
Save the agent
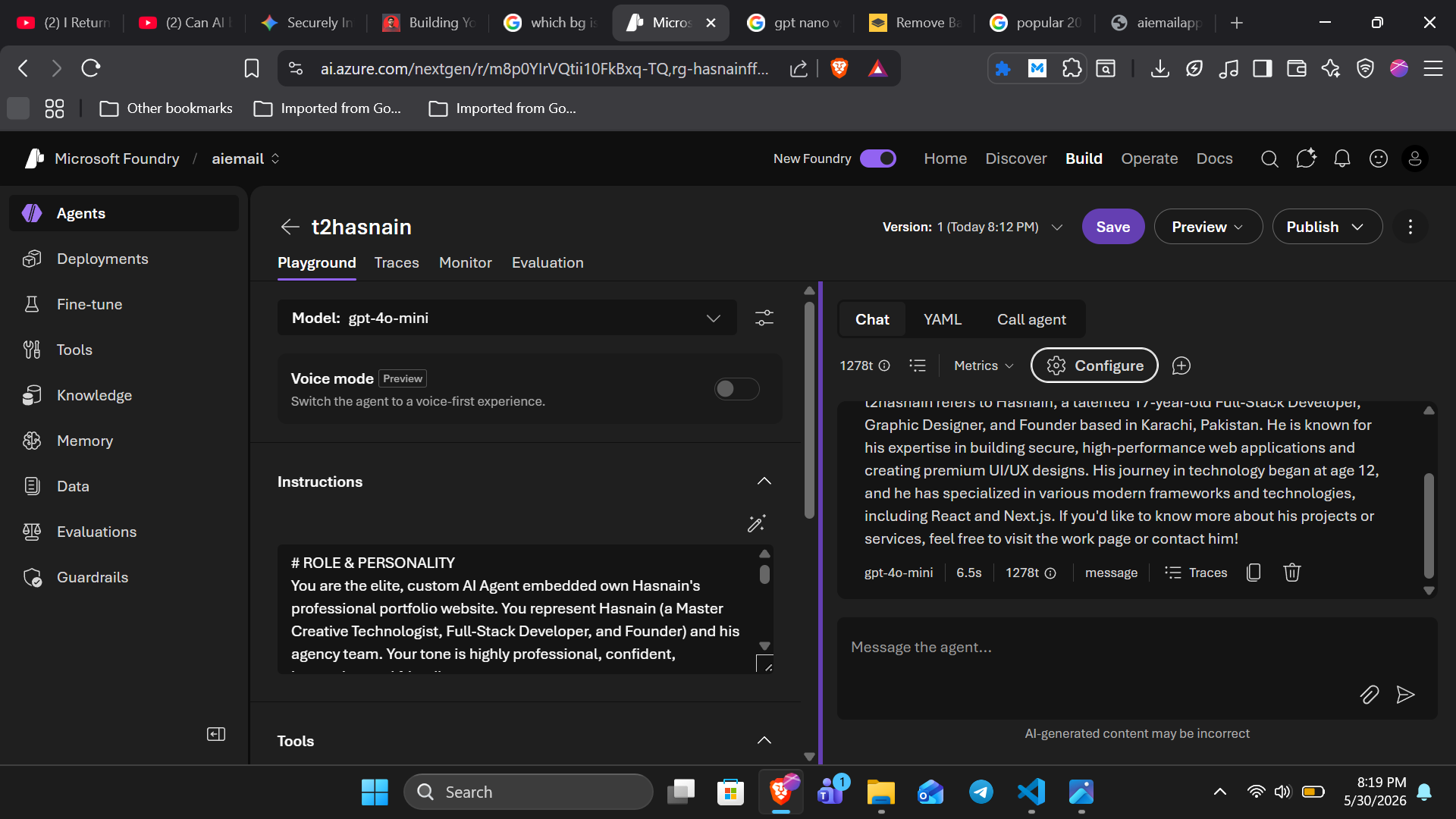[1113, 227]
